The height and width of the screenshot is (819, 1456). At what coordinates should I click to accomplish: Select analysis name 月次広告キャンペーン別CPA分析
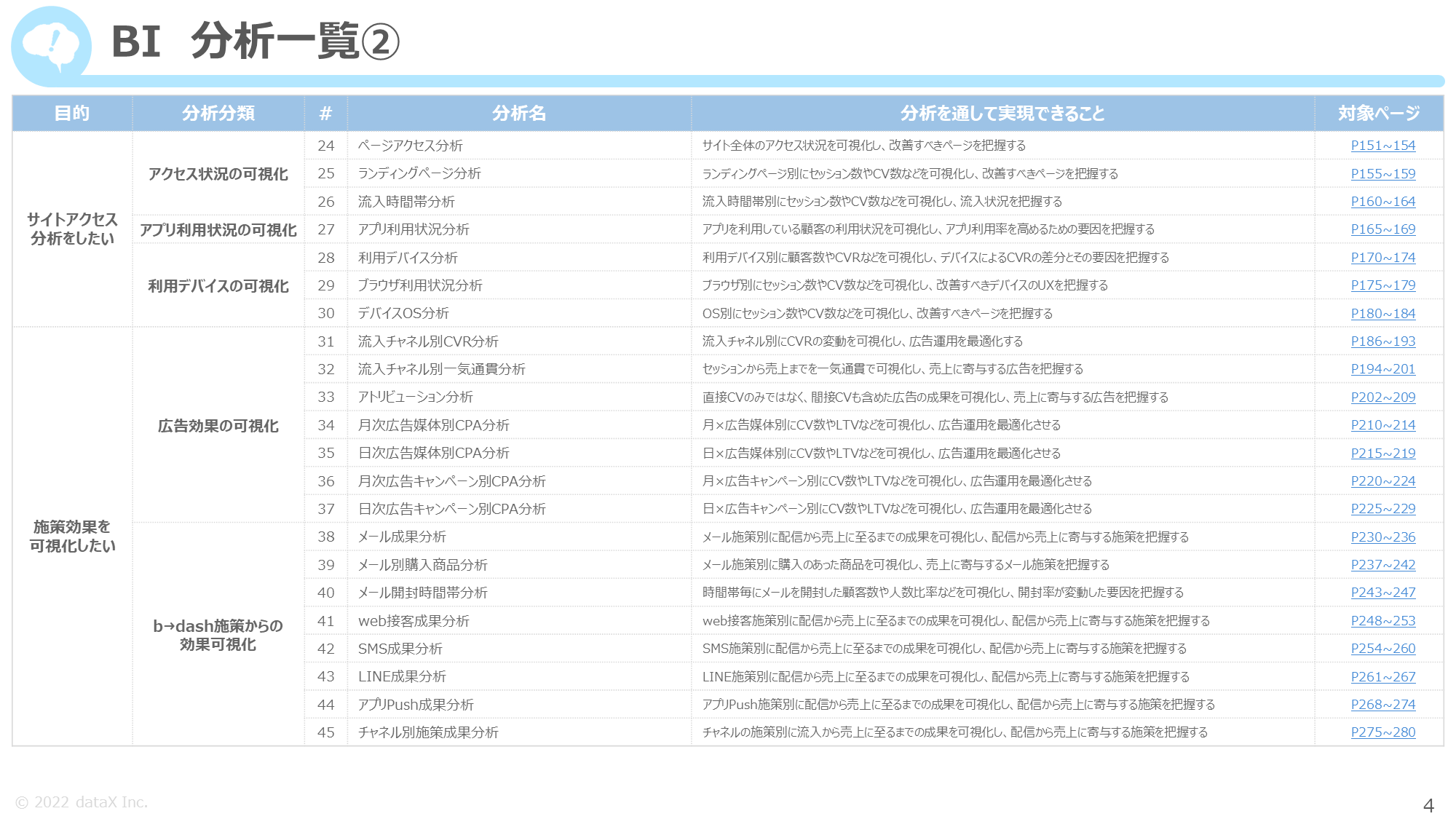click(451, 481)
